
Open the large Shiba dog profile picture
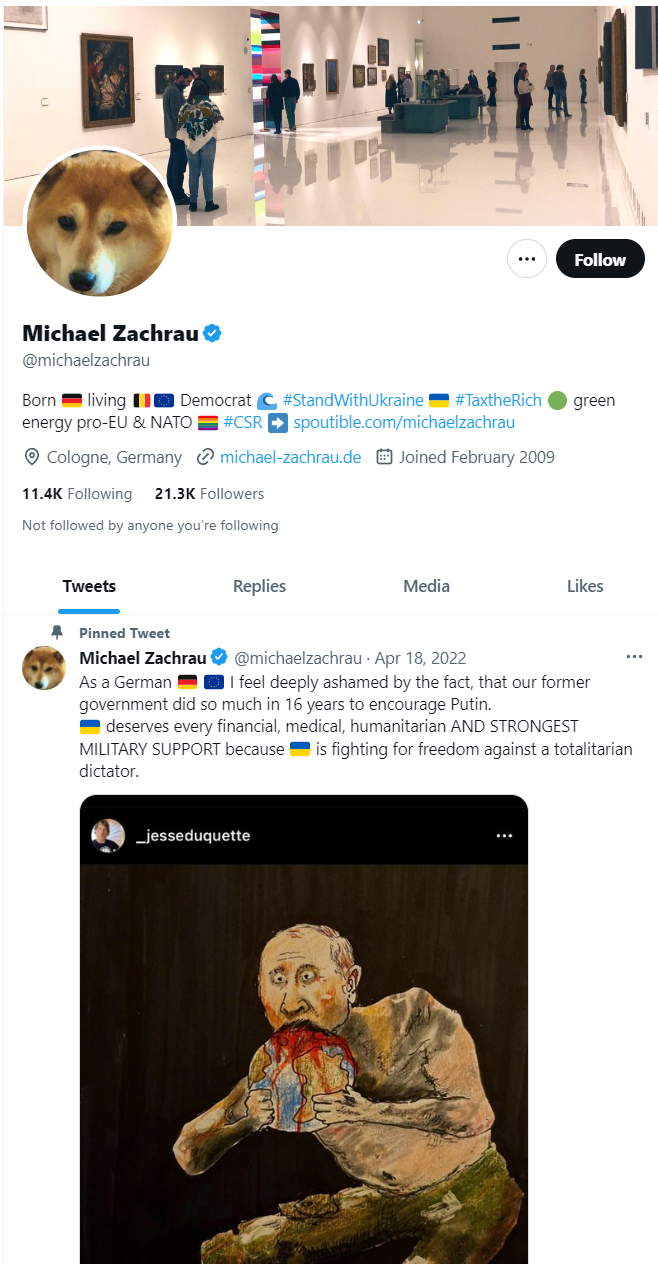point(99,224)
